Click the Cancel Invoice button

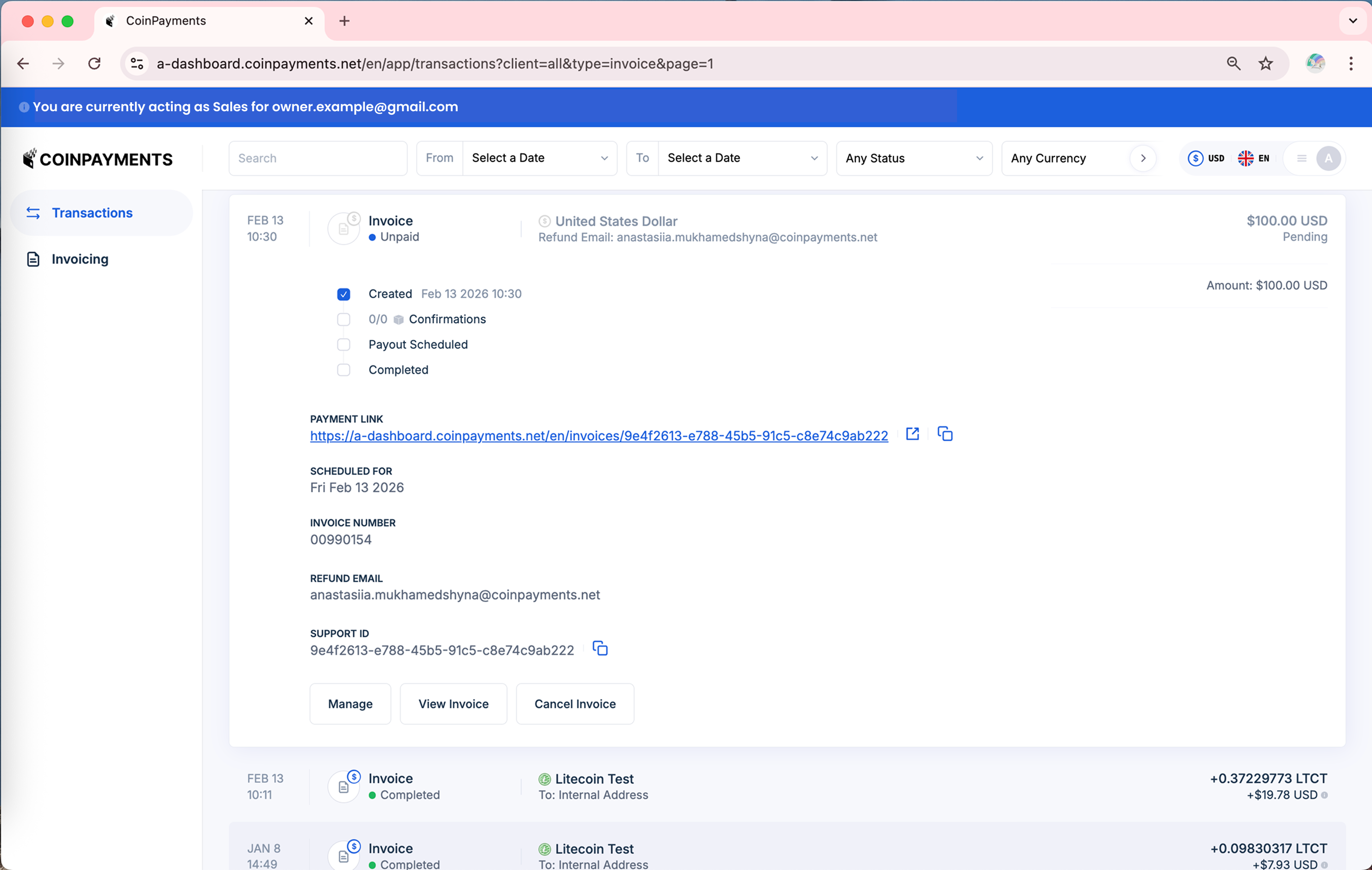[575, 704]
